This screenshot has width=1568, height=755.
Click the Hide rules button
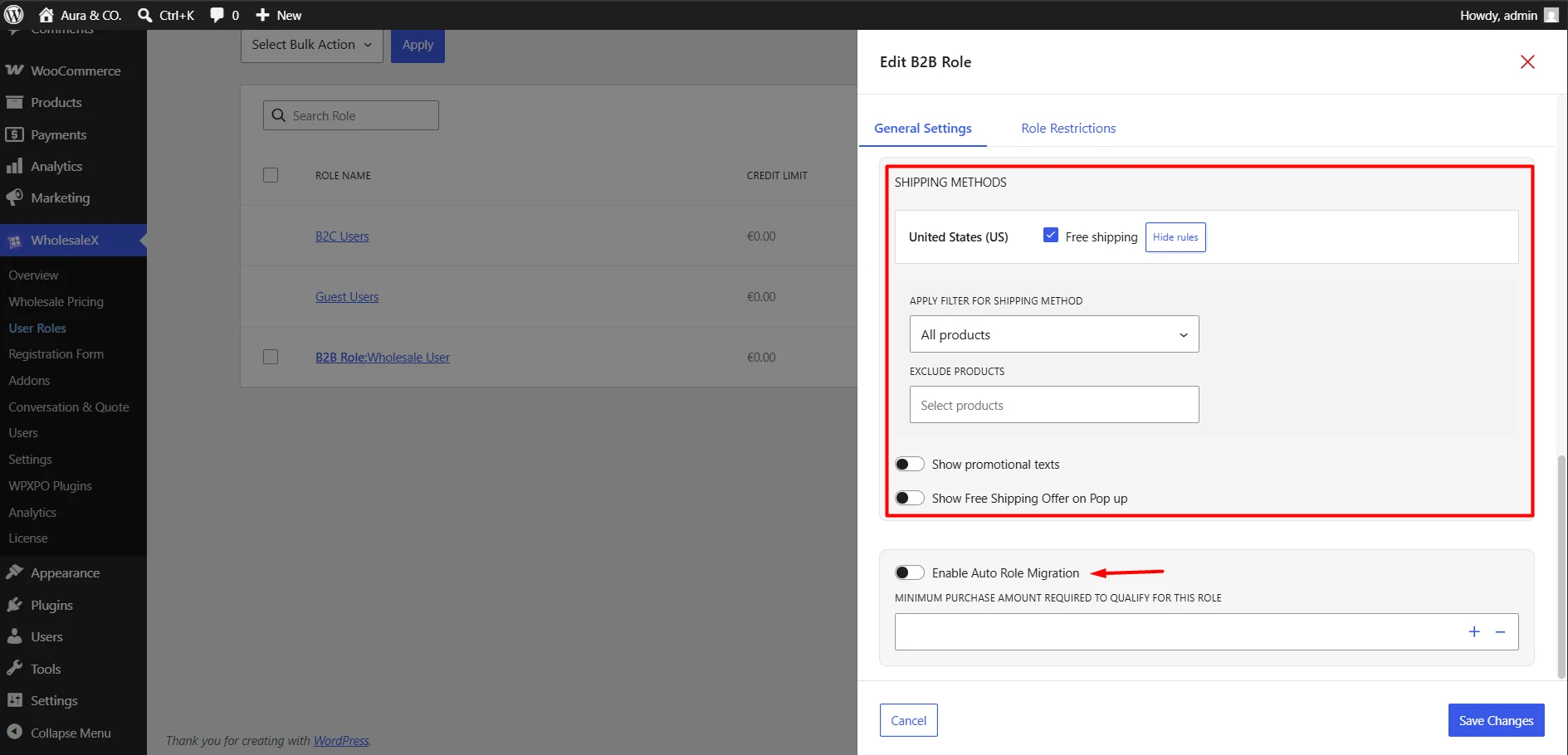1175,237
